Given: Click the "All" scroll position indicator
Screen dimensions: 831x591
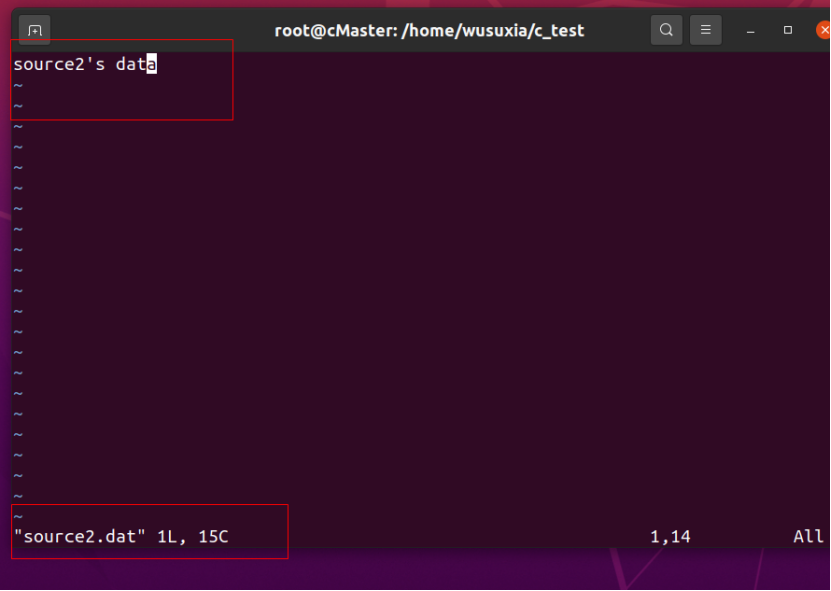Looking at the screenshot, I should [x=809, y=536].
